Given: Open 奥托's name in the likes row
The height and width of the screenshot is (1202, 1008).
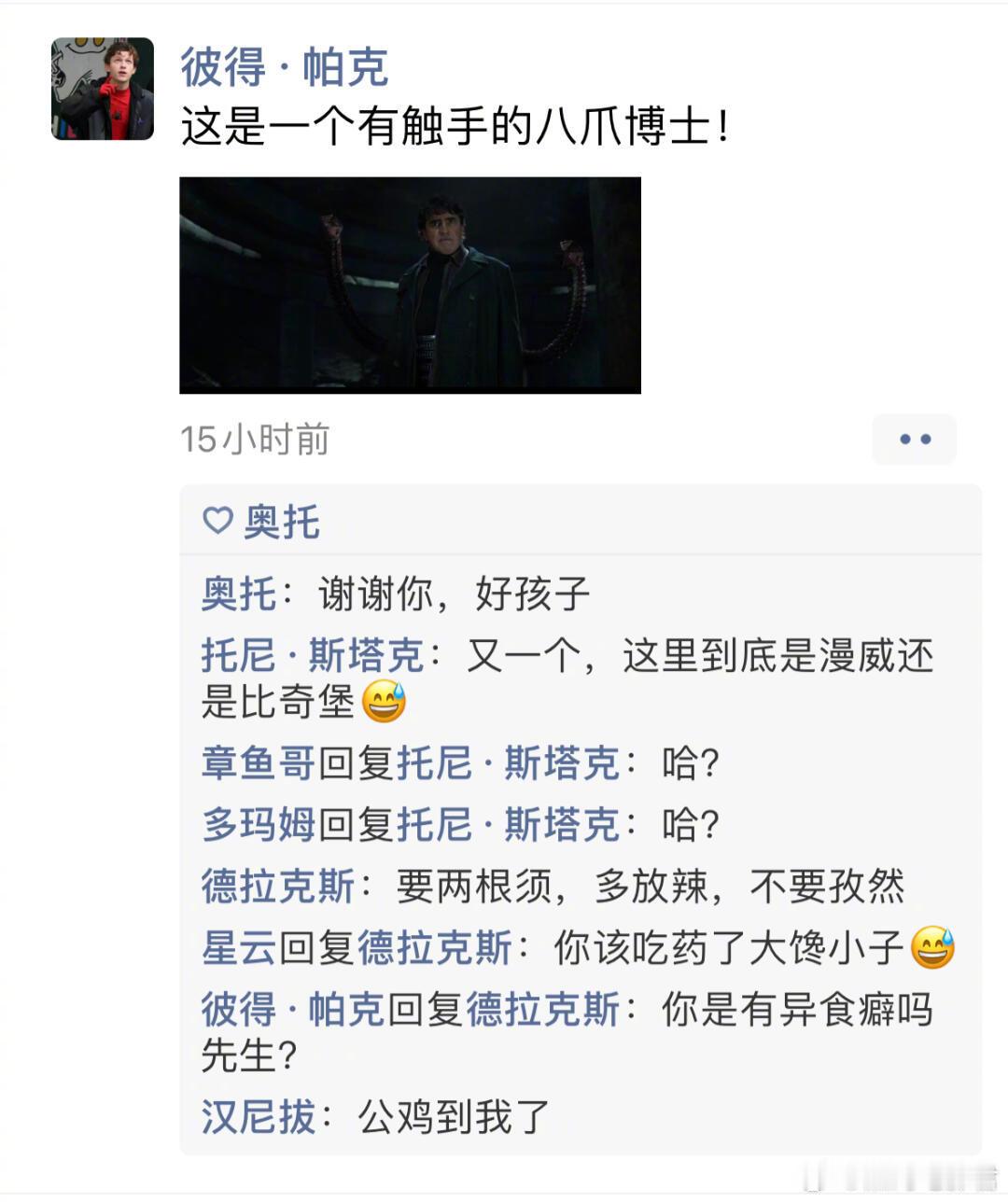Looking at the screenshot, I should click(x=282, y=522).
